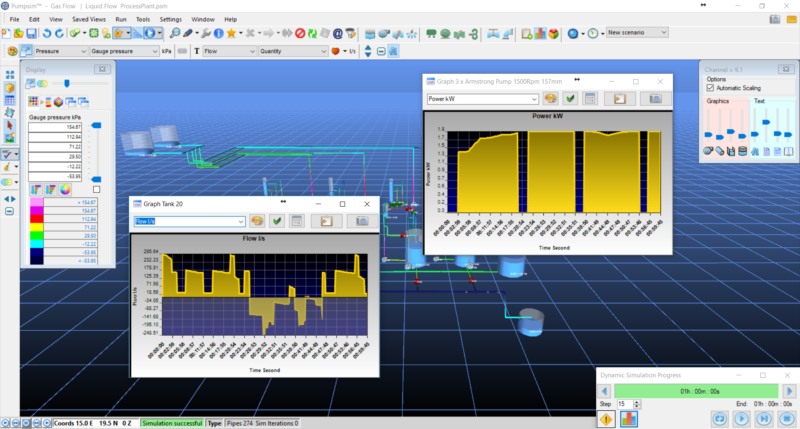Viewport: 800px width, 429px height.
Task: Click the green simulation progress bar
Action: tap(695, 389)
